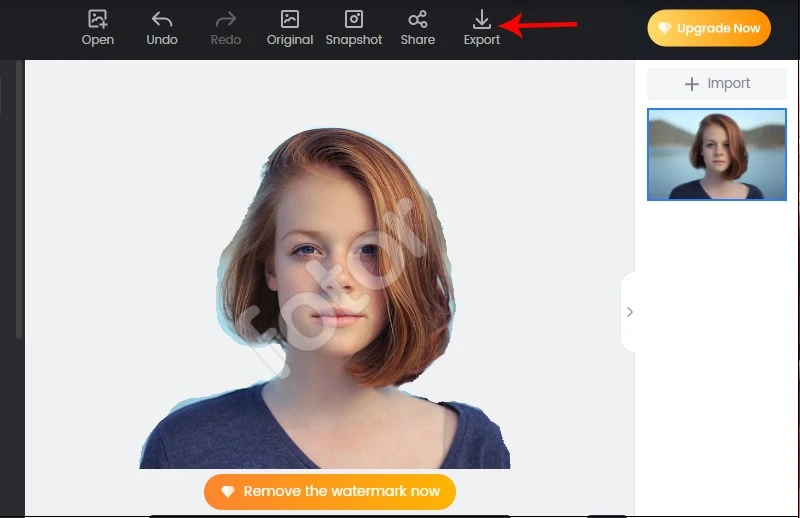Click Remove the watermark now
Image resolution: width=800 pixels, height=518 pixels.
tap(341, 491)
